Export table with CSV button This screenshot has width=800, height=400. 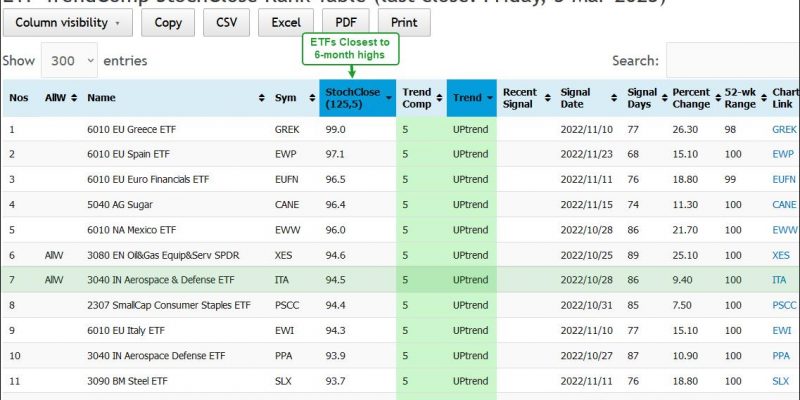click(227, 22)
